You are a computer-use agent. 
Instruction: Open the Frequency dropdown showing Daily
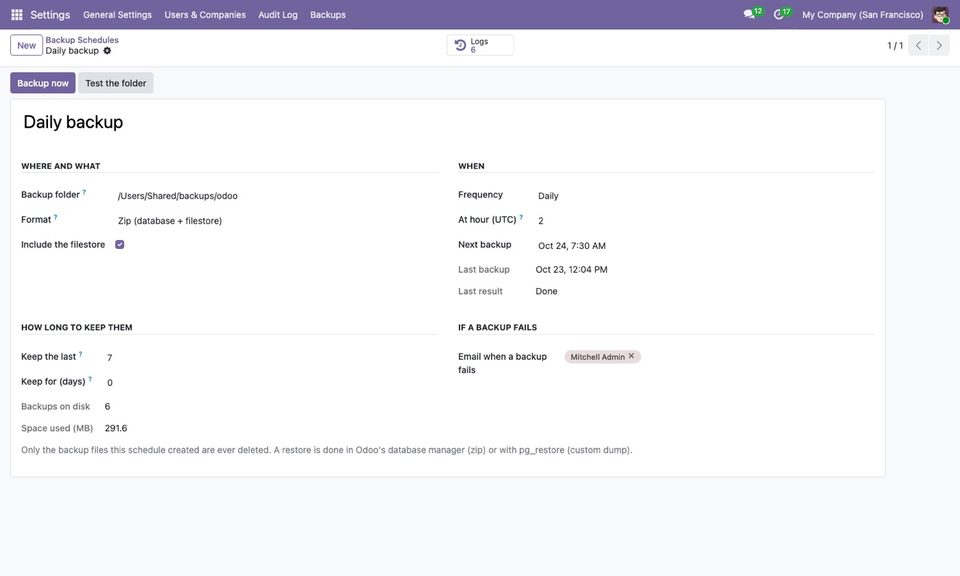705,196
